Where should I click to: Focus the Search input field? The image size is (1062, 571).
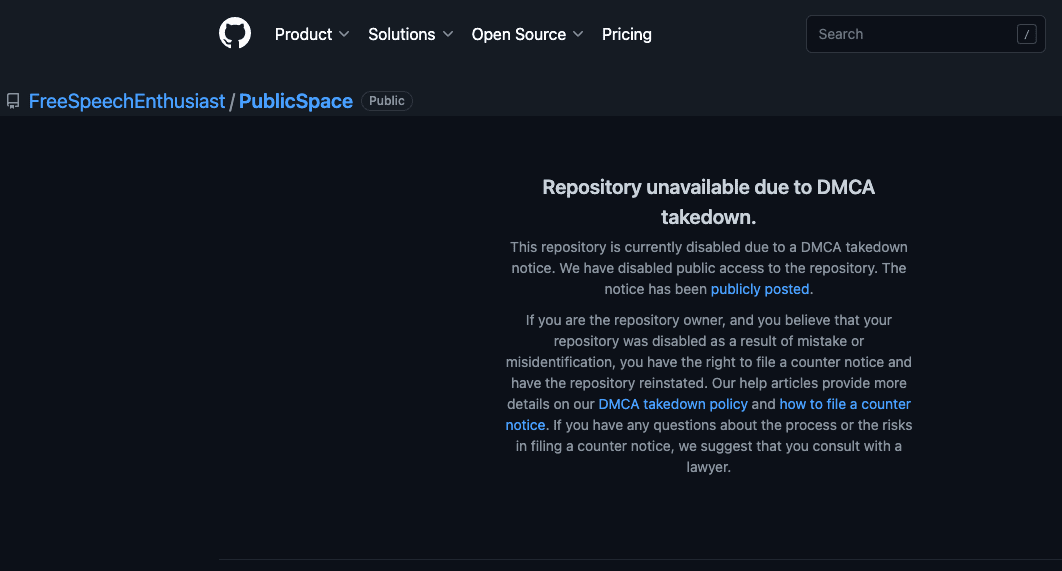pyautogui.click(x=925, y=34)
